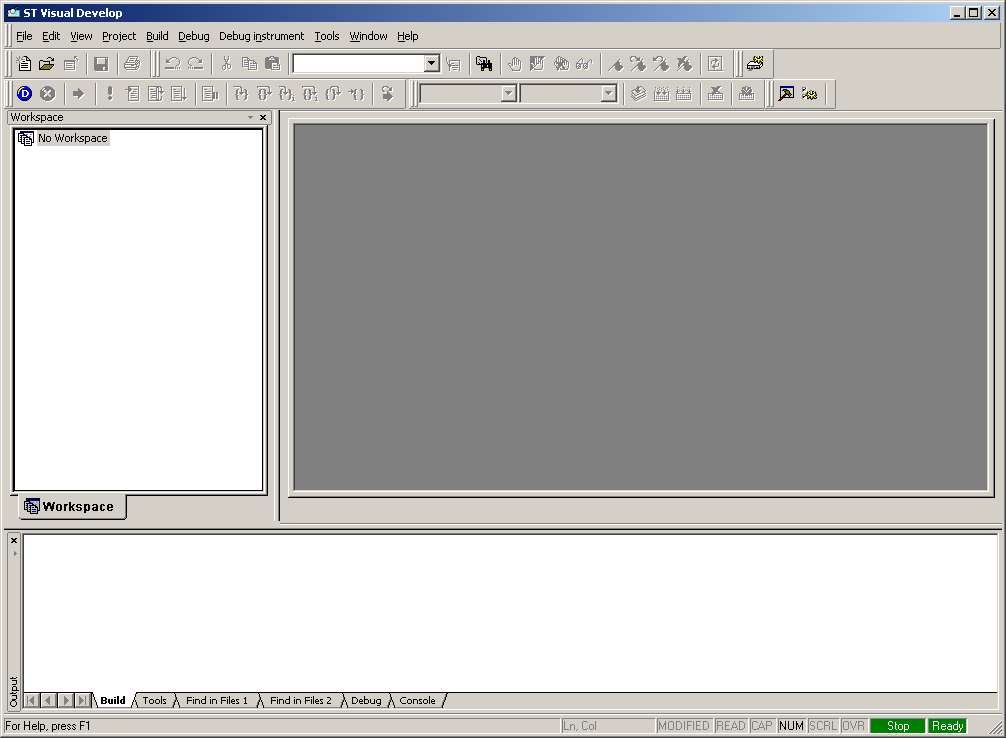Click the Undo arrow icon
The width and height of the screenshot is (1006, 738).
click(173, 64)
